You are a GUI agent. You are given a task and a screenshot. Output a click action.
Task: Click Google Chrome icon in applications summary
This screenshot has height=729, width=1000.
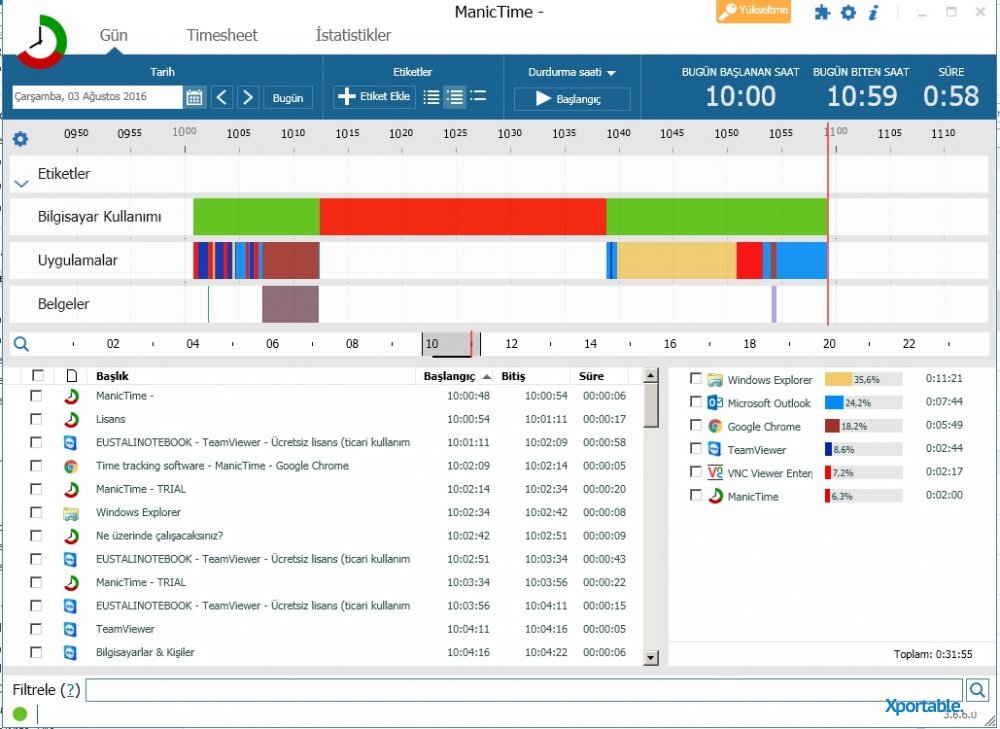(715, 427)
